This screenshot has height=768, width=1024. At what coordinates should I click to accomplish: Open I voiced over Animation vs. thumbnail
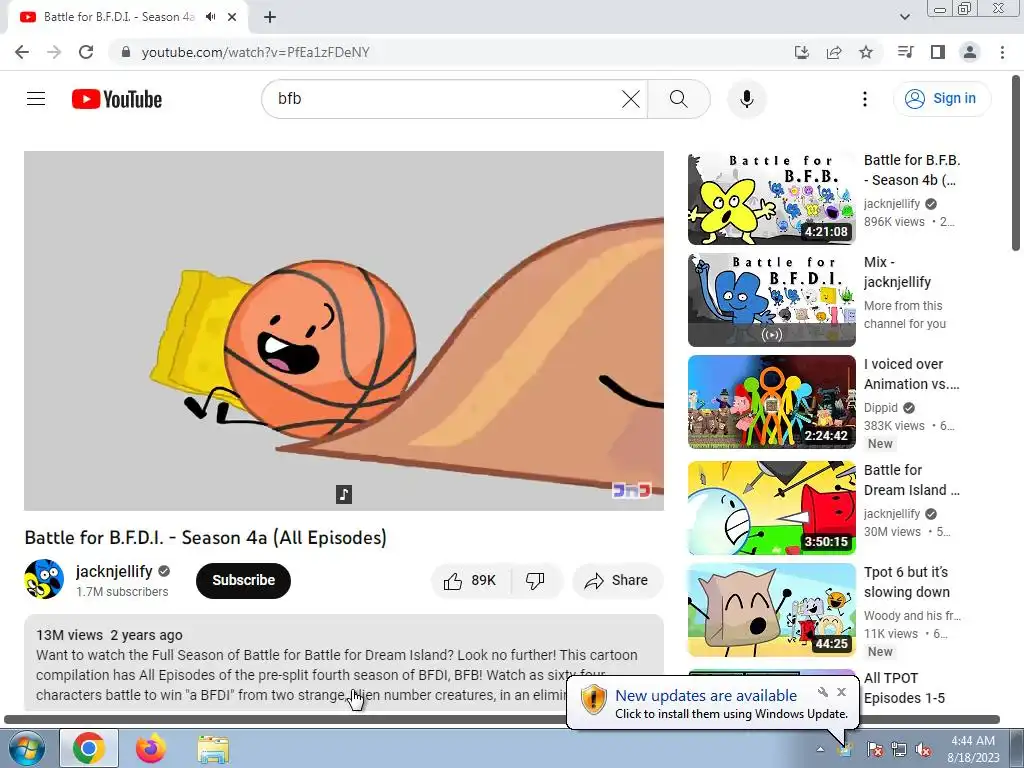[x=771, y=402]
